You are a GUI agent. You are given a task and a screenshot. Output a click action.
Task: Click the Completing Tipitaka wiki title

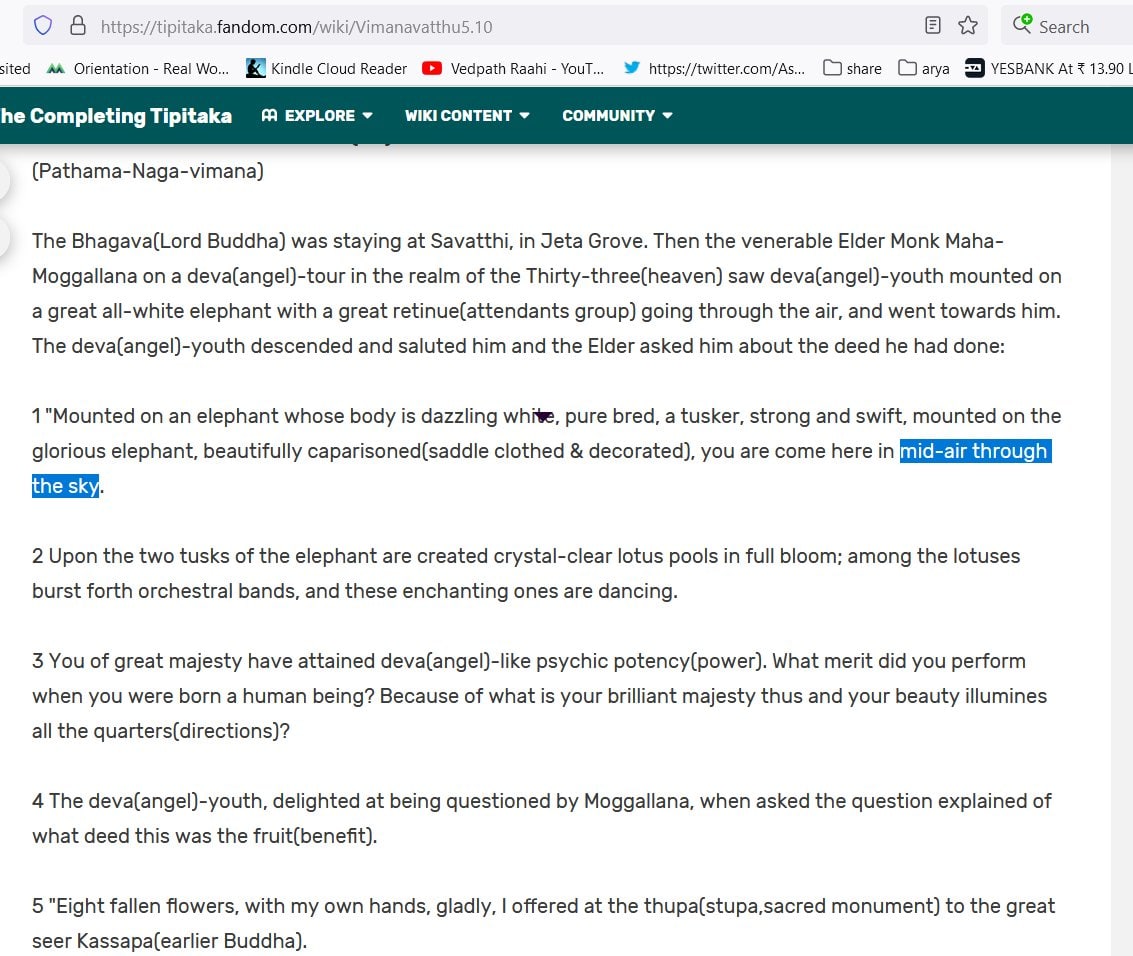click(116, 116)
